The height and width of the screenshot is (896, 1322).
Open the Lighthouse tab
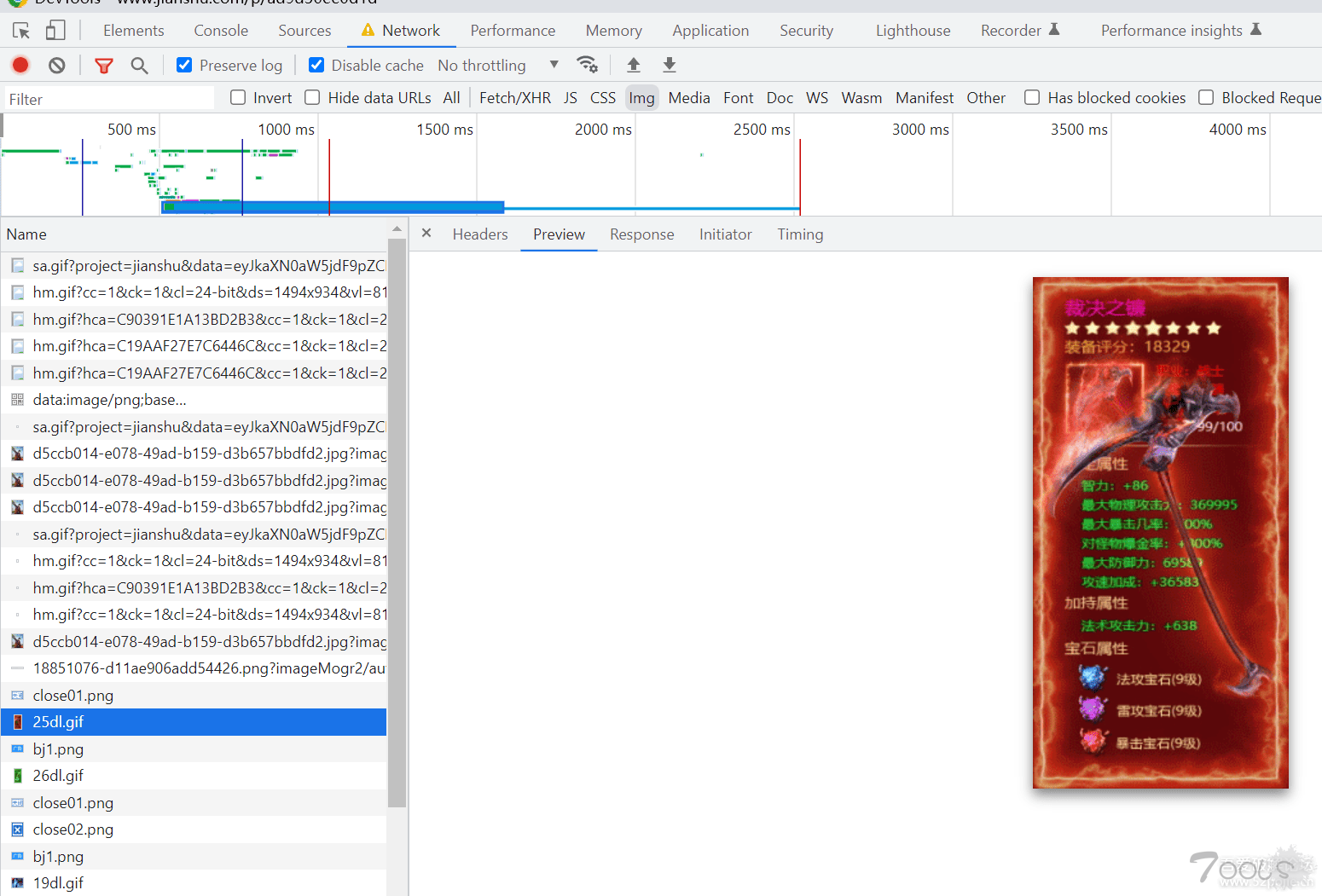(x=913, y=31)
